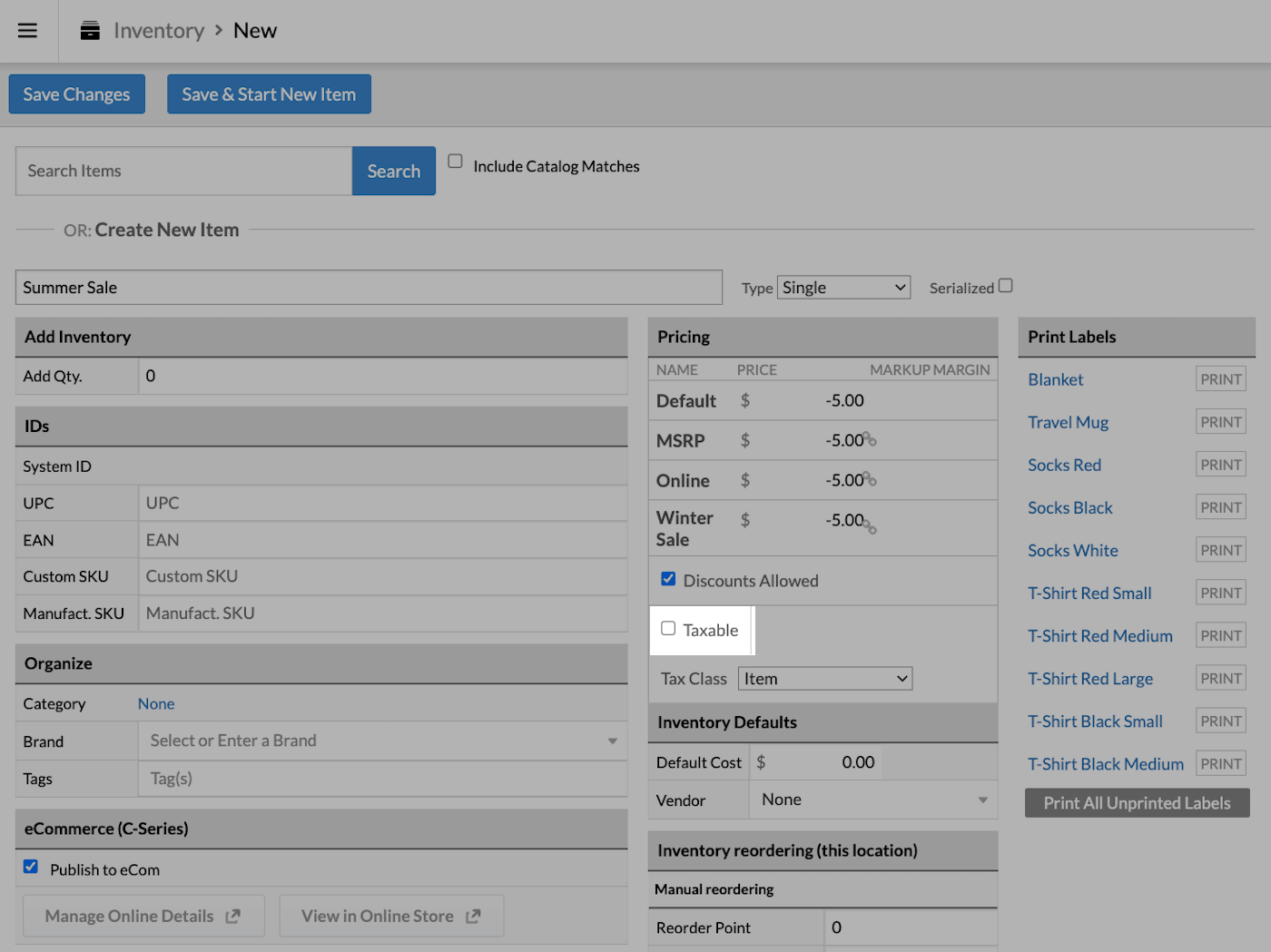Open the Category None link

[x=156, y=704]
